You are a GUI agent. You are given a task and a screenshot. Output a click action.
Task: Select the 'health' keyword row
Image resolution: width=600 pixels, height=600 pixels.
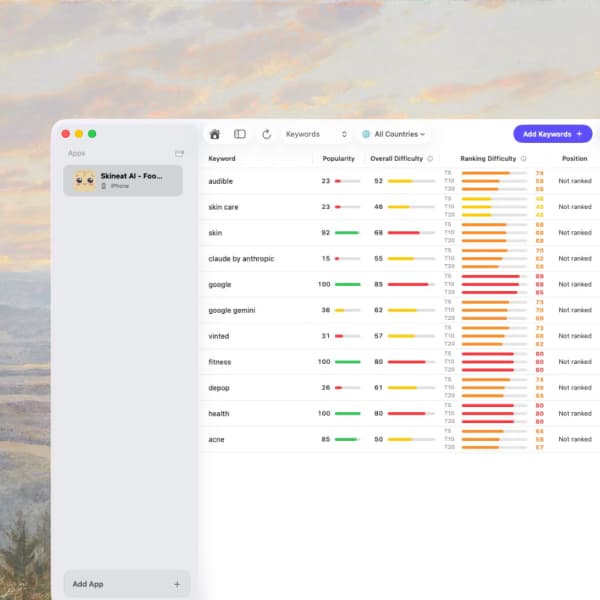[400, 413]
